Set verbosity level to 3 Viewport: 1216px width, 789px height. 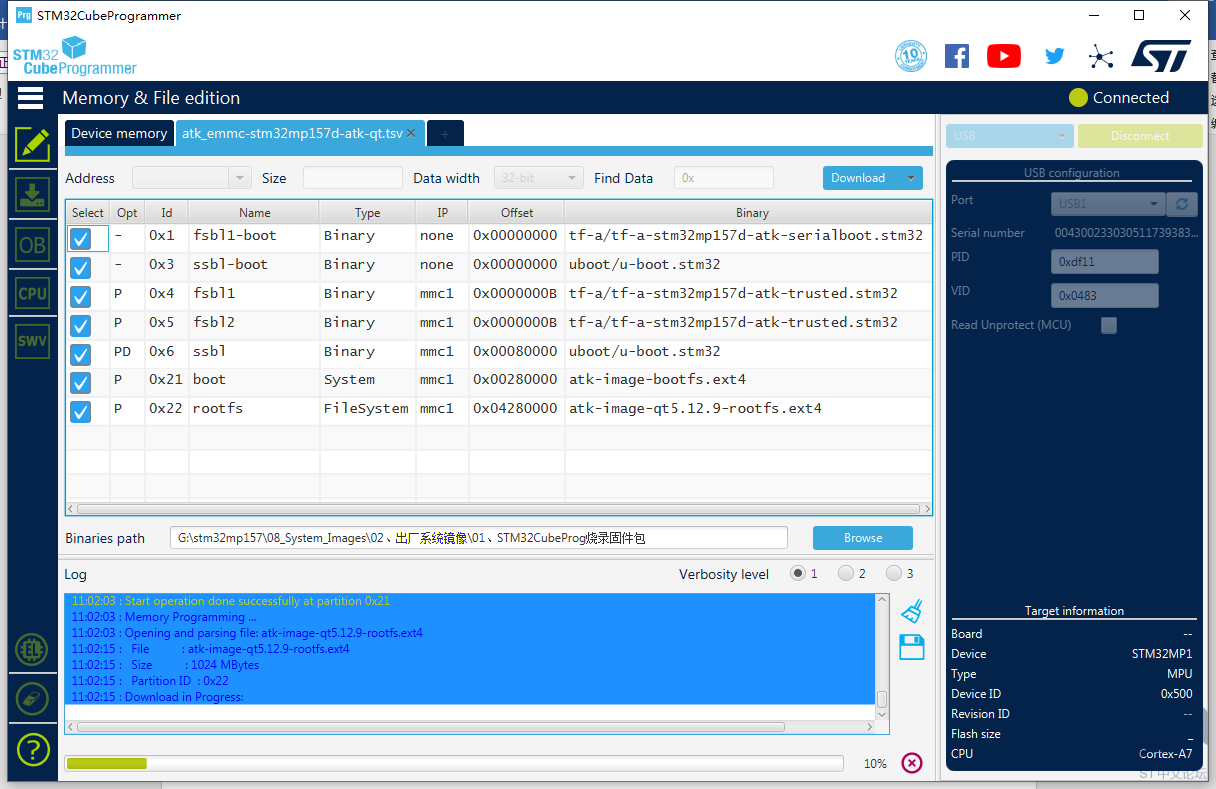pos(893,573)
